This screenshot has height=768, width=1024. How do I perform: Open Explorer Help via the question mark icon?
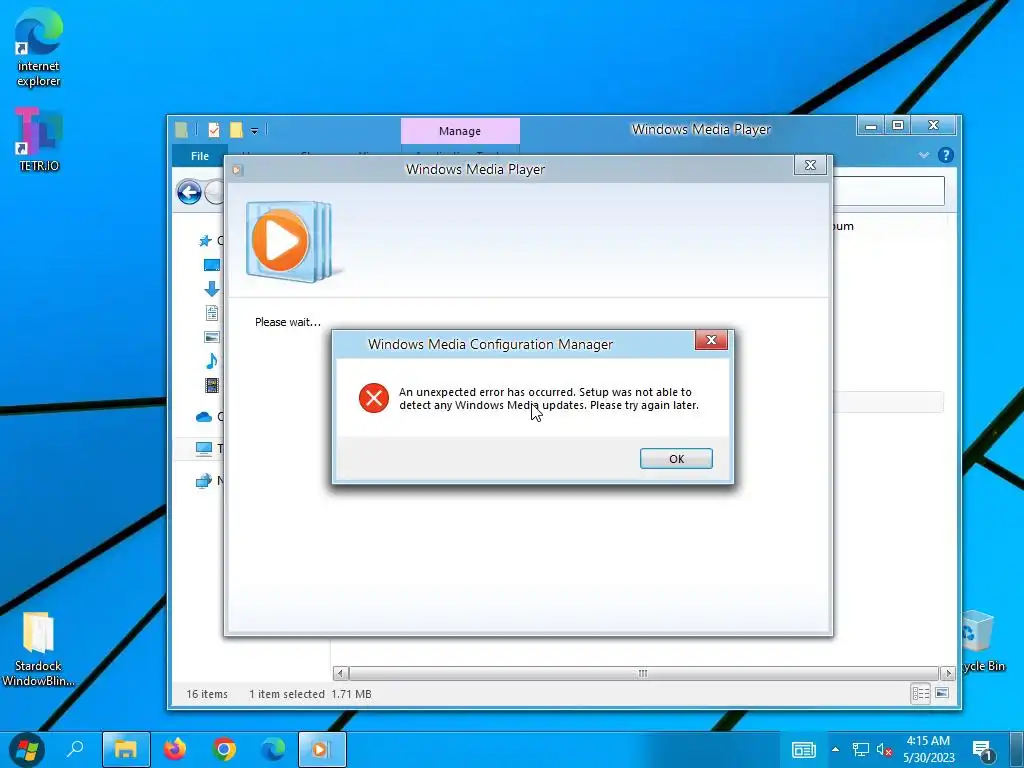pyautogui.click(x=945, y=155)
